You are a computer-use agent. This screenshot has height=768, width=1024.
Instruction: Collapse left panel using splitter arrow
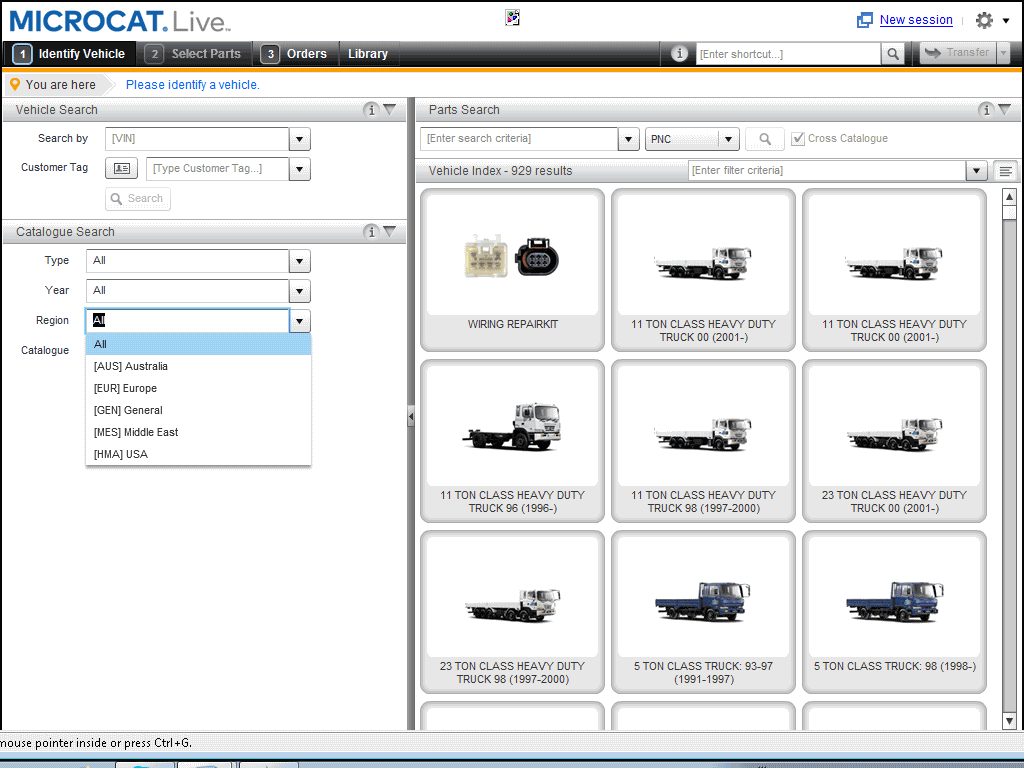(x=411, y=416)
